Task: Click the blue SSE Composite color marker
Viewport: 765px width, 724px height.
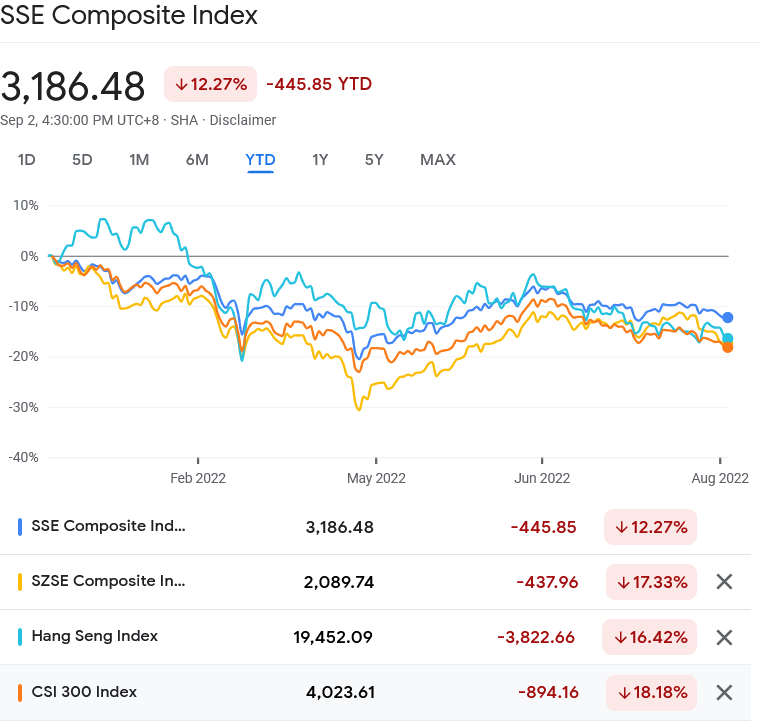Action: point(20,527)
